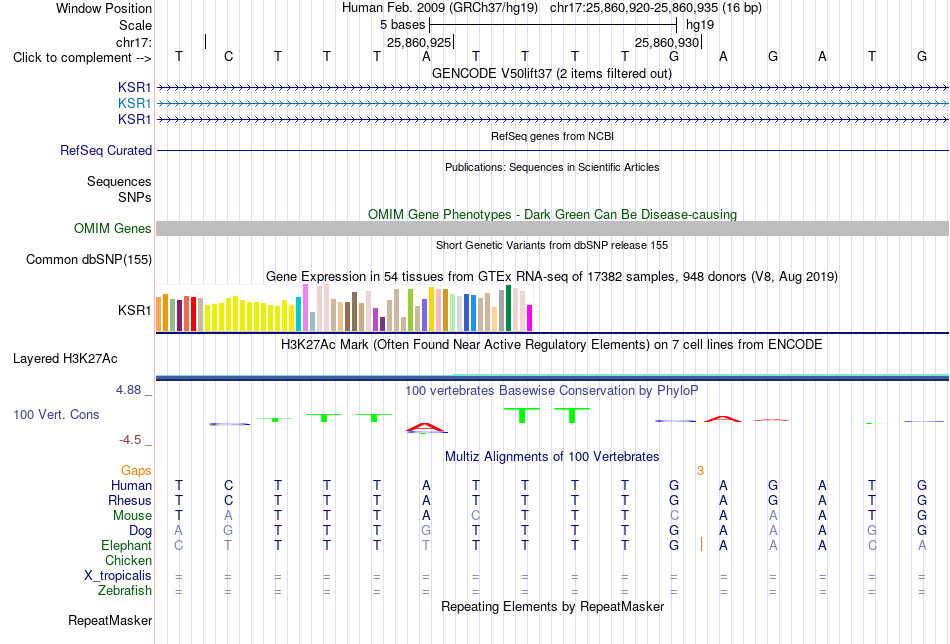Click the final magenta bar in GTEx chart
The width and height of the screenshot is (950, 644).
tap(530, 318)
